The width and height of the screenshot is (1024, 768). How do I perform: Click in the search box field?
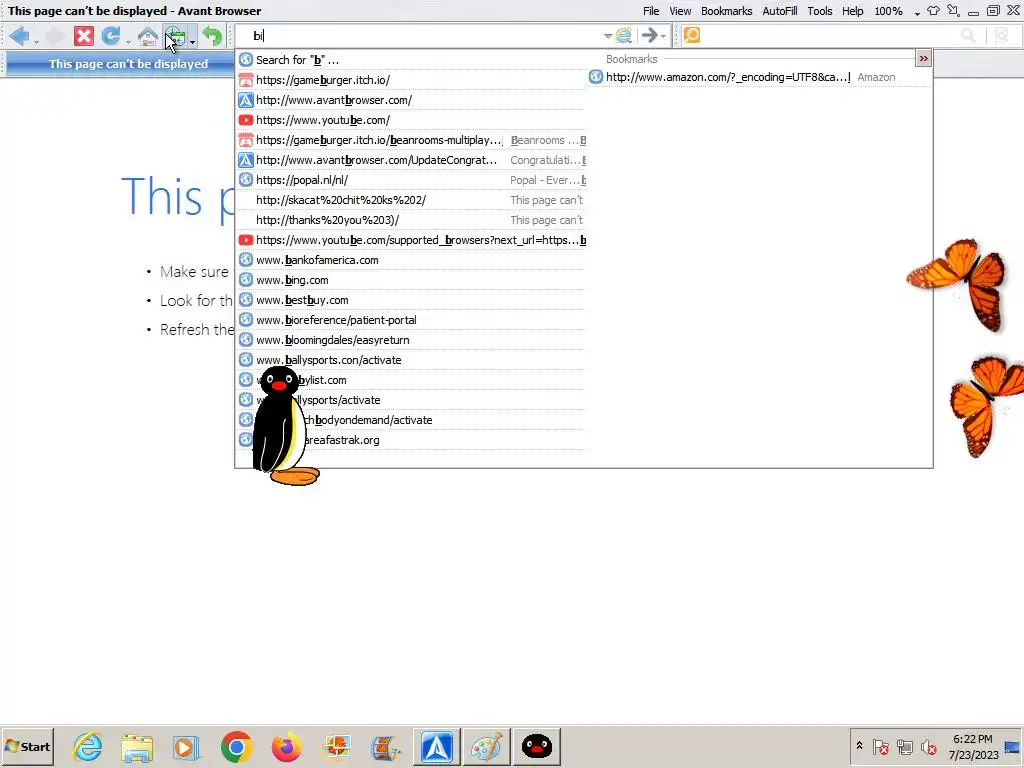pyautogui.click(x=829, y=36)
